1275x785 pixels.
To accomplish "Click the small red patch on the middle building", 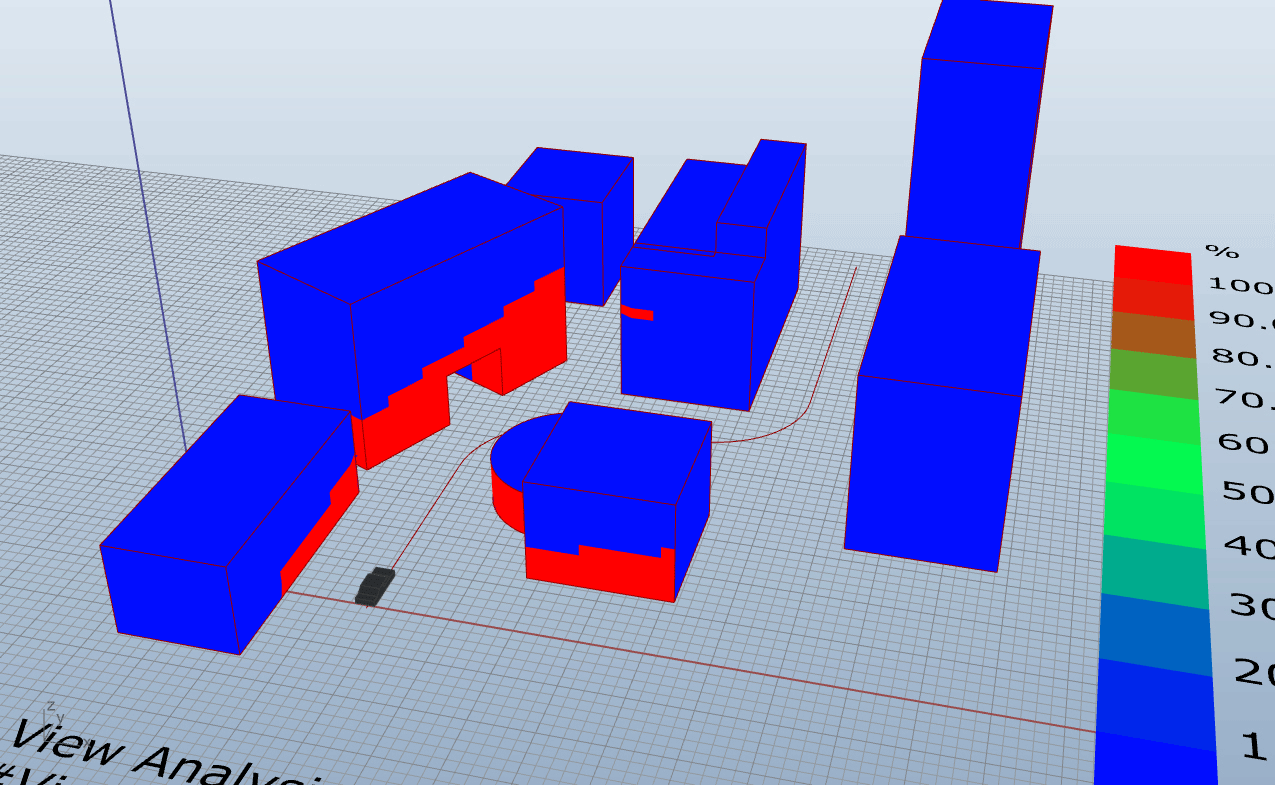I will pyautogui.click(x=637, y=313).
